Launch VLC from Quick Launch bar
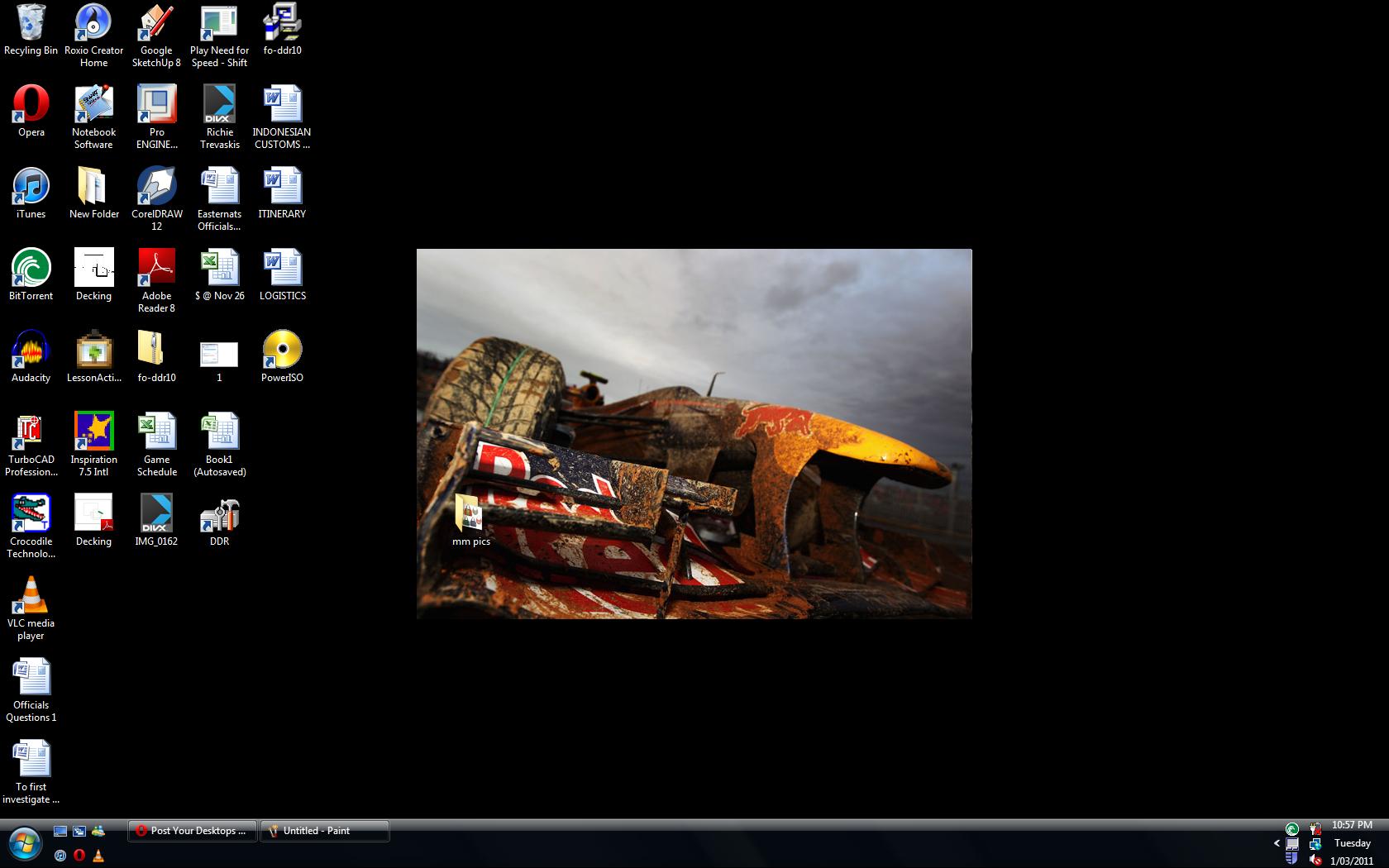The image size is (1389, 868). pos(98,856)
